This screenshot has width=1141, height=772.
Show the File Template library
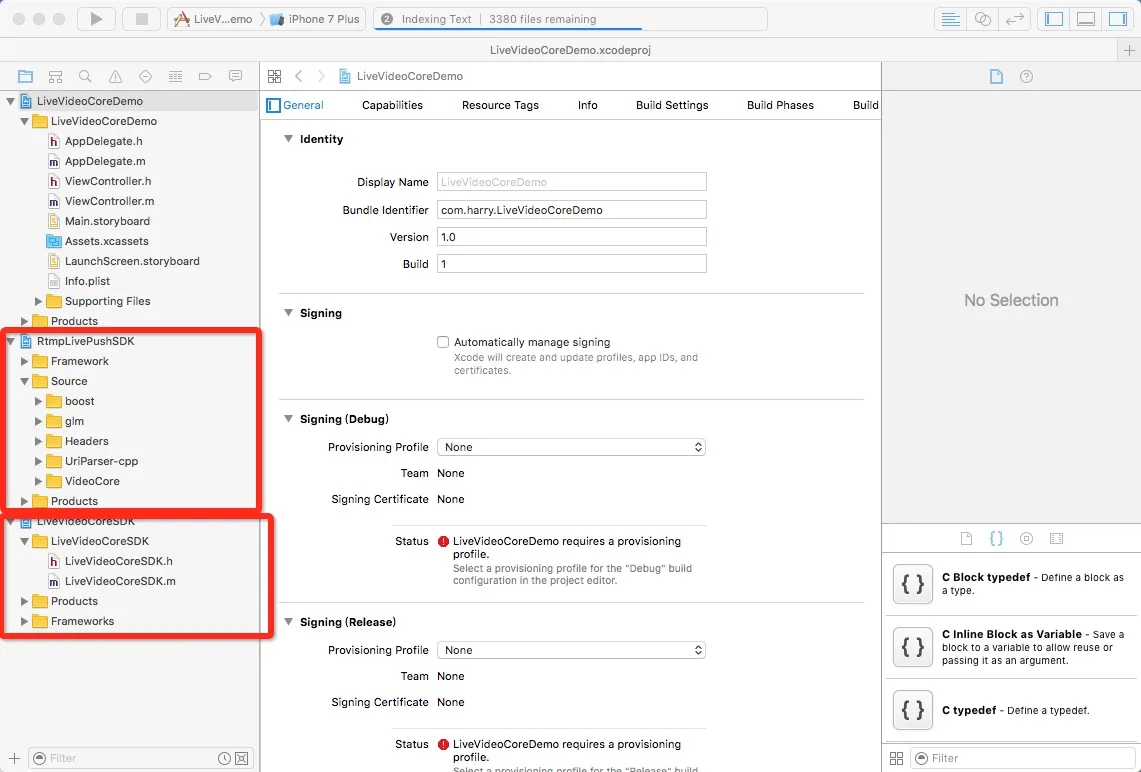[966, 538]
